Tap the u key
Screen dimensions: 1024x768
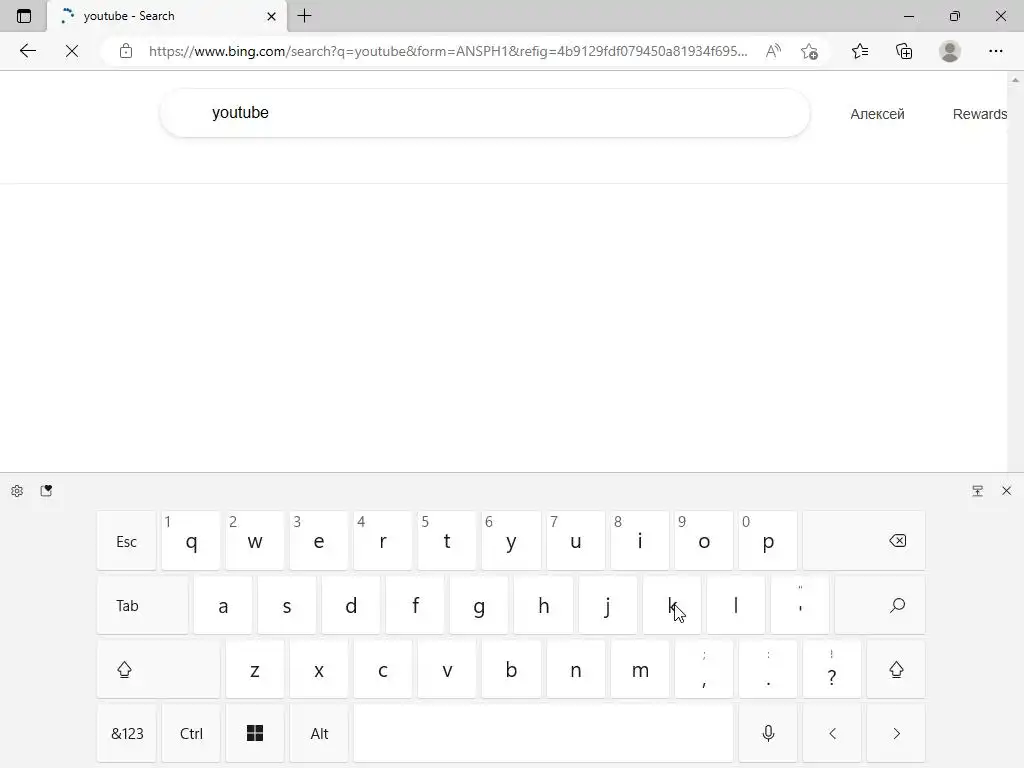(575, 541)
